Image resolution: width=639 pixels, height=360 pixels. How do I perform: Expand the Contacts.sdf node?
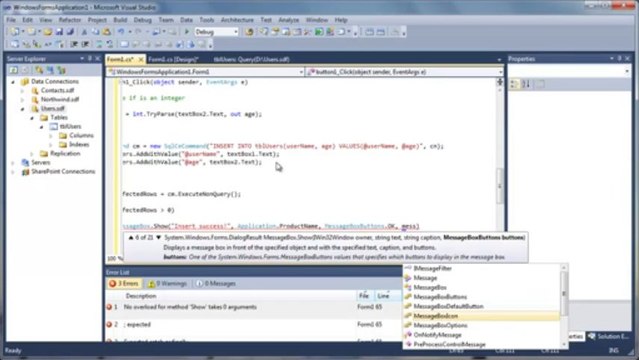22,91
